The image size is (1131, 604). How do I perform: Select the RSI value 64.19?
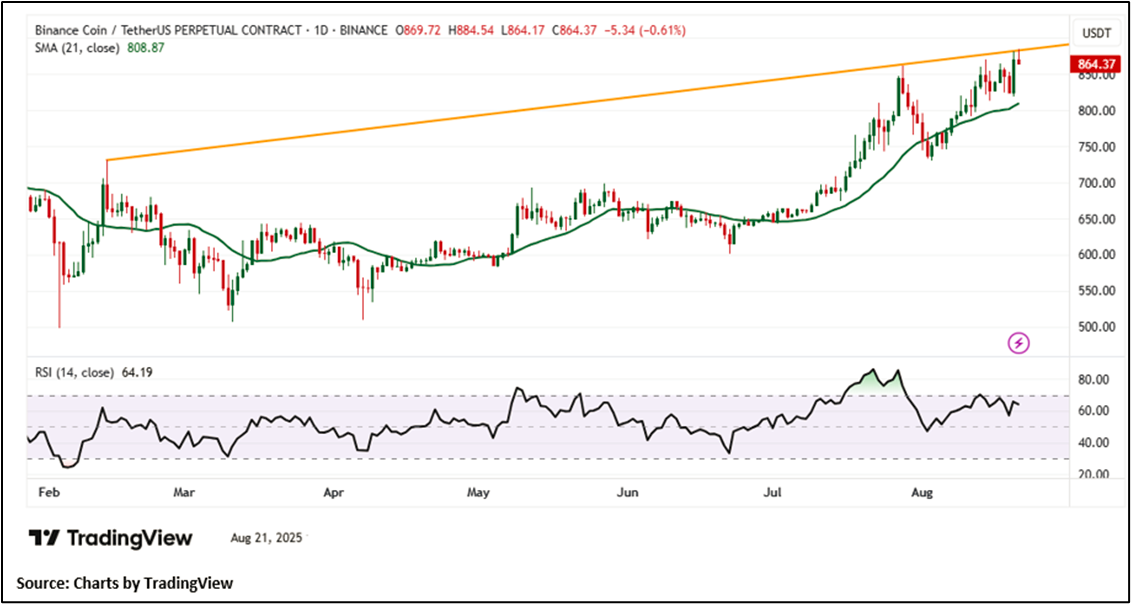tap(135, 373)
